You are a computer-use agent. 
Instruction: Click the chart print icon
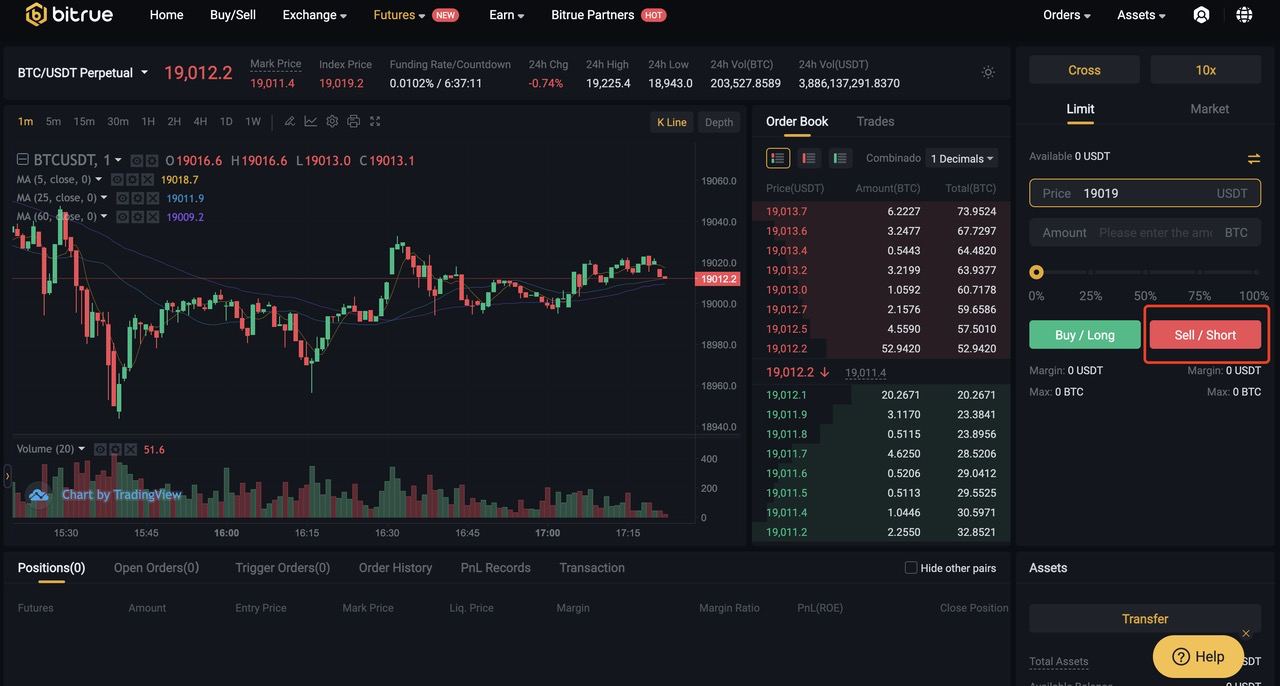point(353,121)
